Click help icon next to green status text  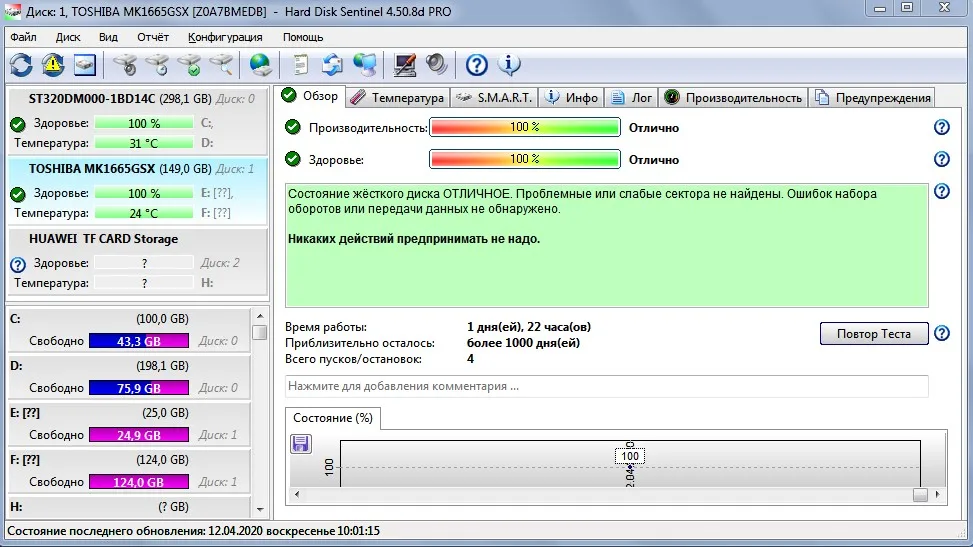tap(941, 191)
